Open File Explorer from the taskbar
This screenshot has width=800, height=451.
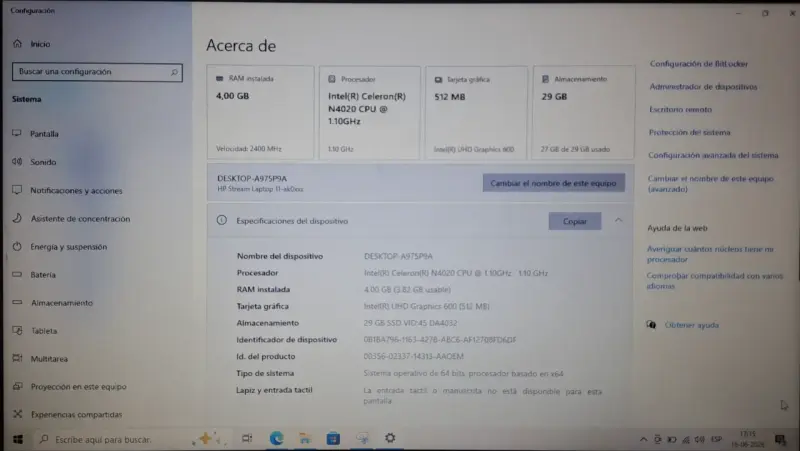305,438
